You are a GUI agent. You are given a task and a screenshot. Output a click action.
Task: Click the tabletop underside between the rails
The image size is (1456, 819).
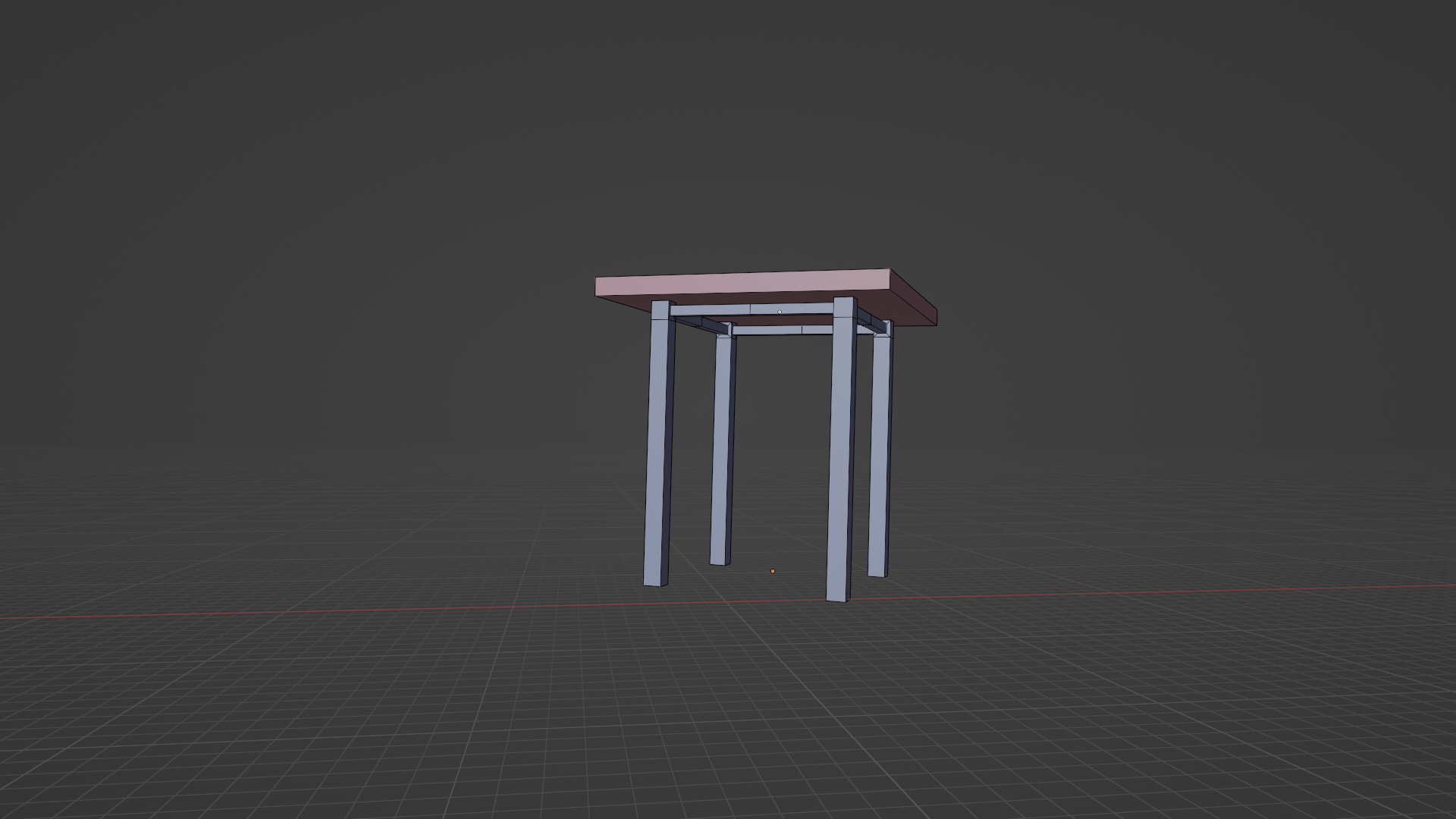[x=773, y=320]
